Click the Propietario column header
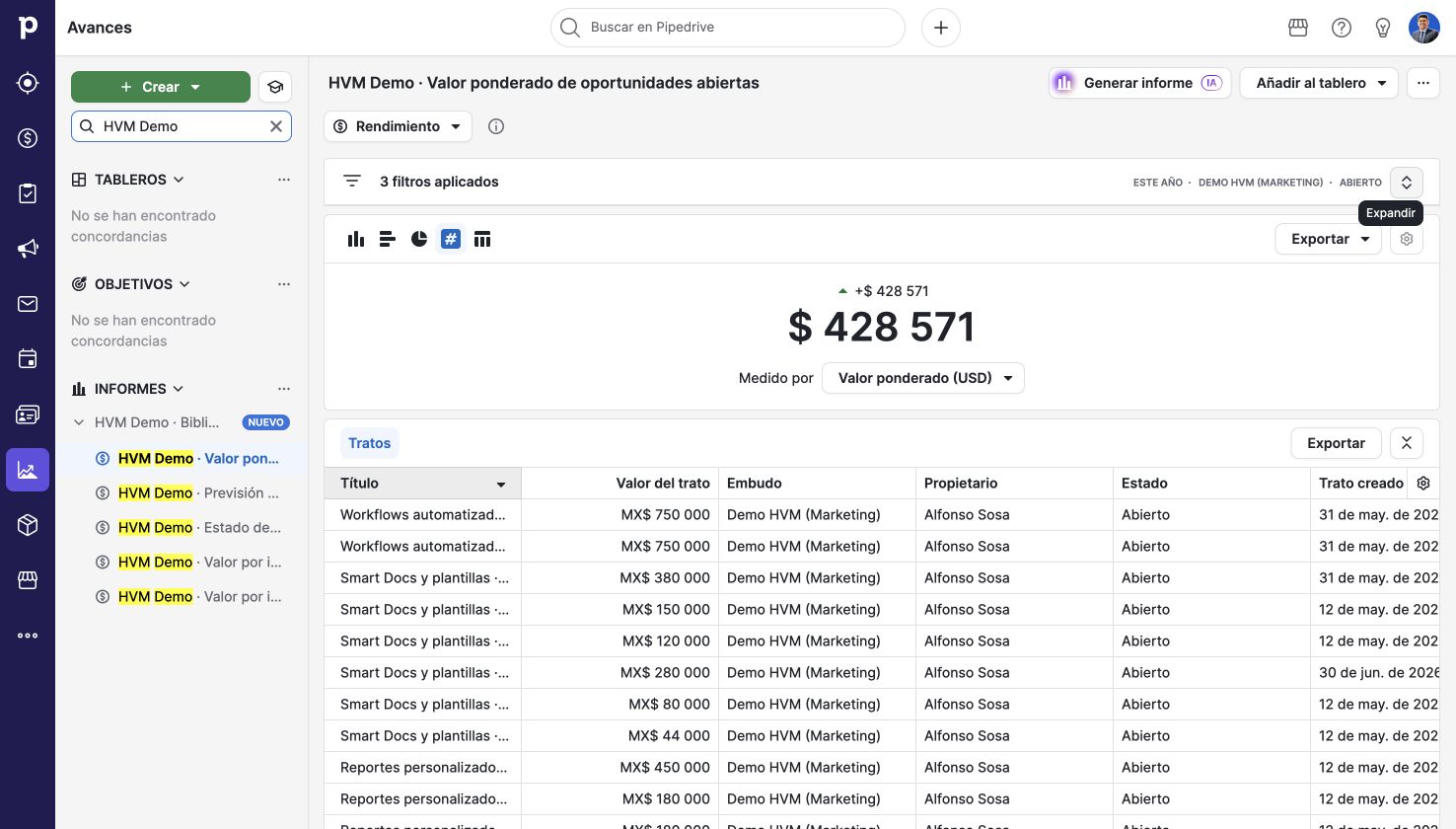1456x829 pixels. (1014, 484)
